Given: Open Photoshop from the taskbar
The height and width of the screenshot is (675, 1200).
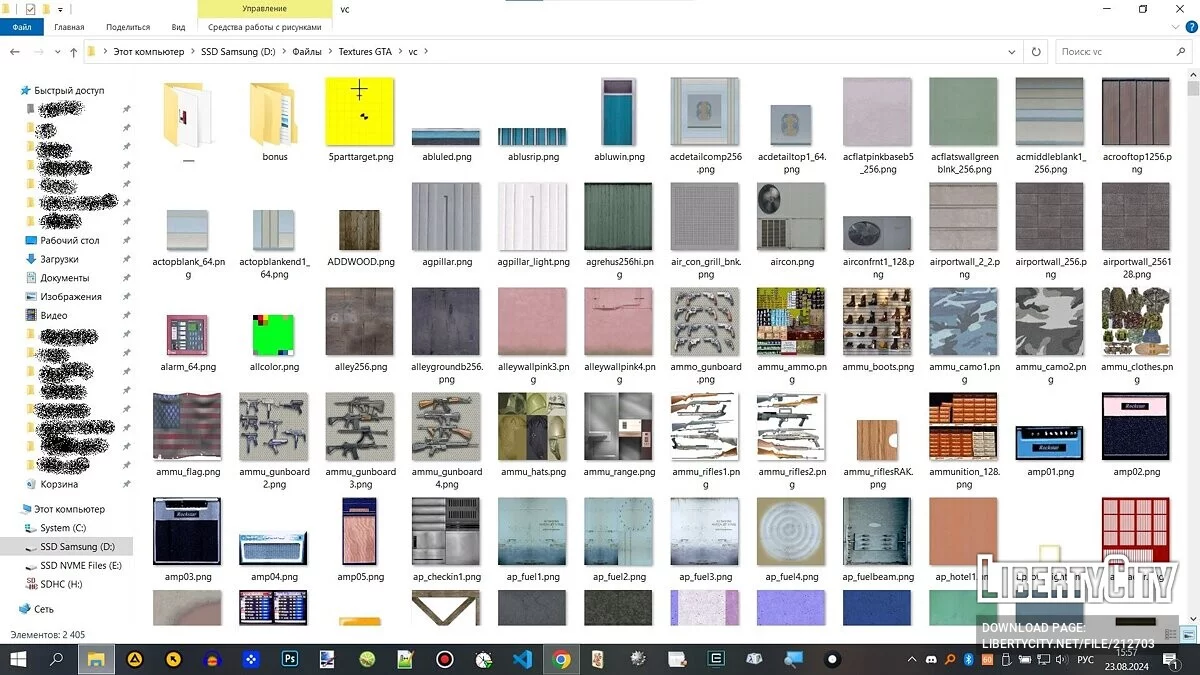Looking at the screenshot, I should [x=290, y=659].
